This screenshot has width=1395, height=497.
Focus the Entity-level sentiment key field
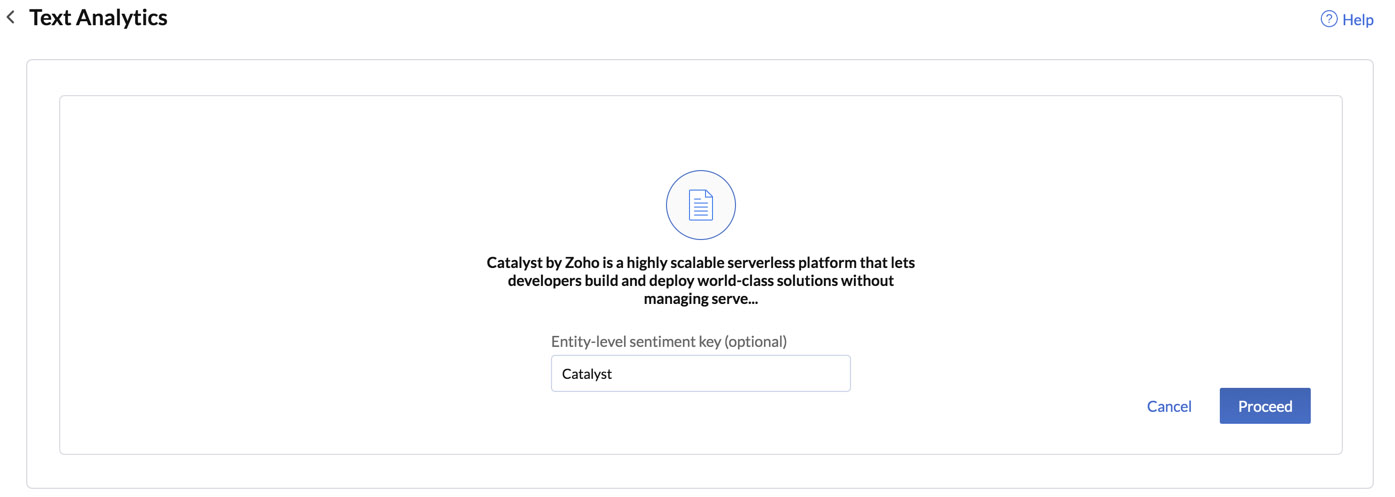(700, 373)
